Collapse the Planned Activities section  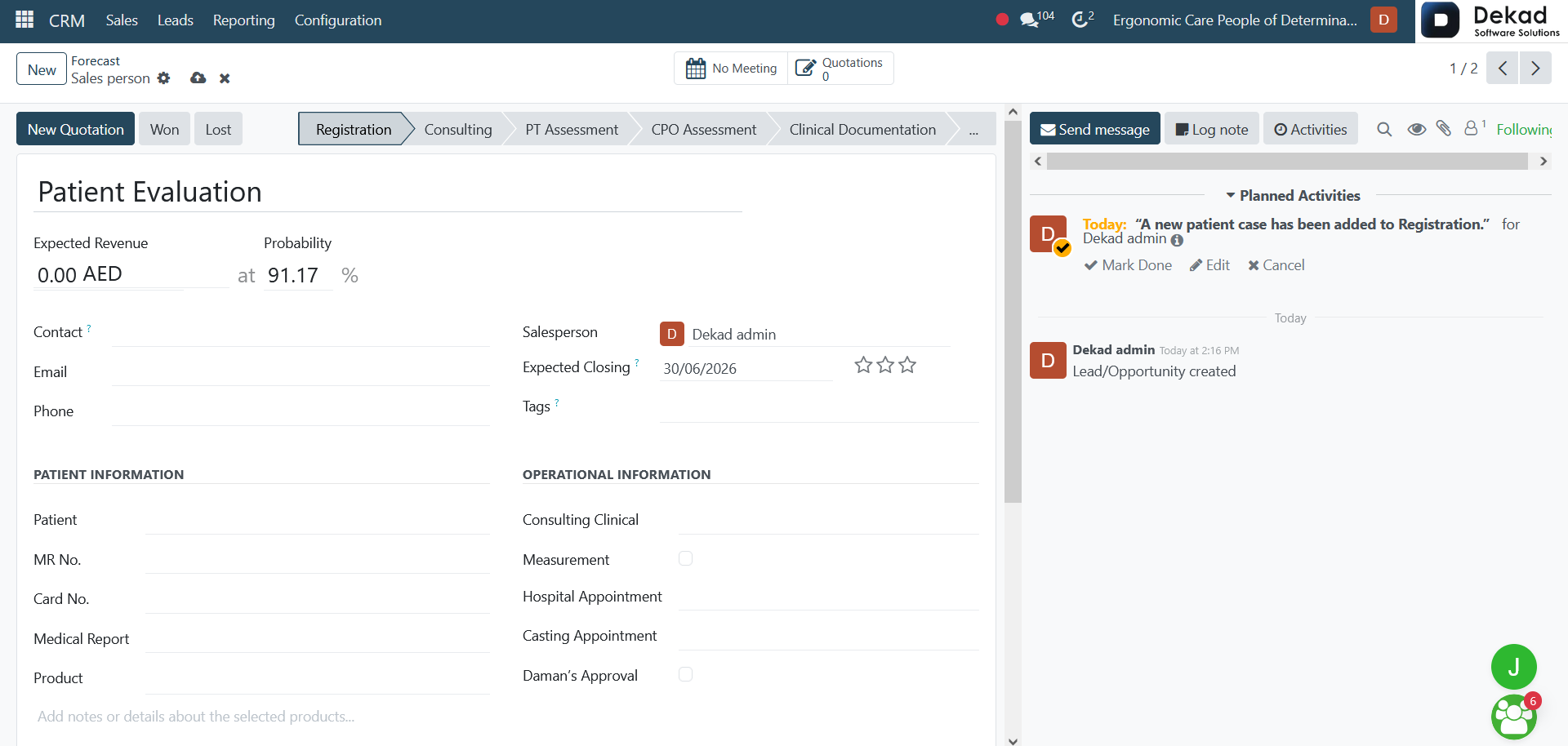[1293, 195]
